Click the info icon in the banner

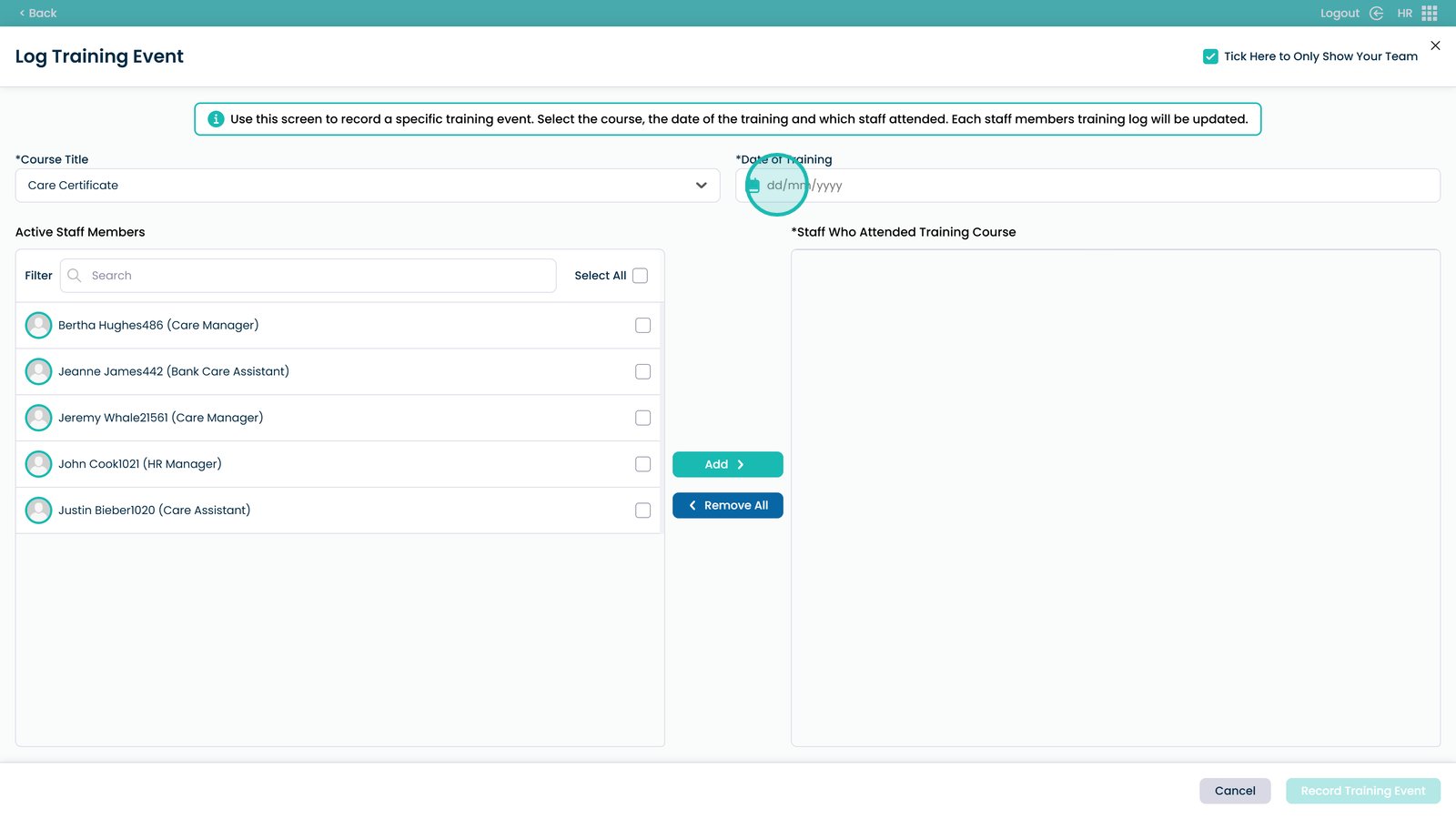(216, 119)
